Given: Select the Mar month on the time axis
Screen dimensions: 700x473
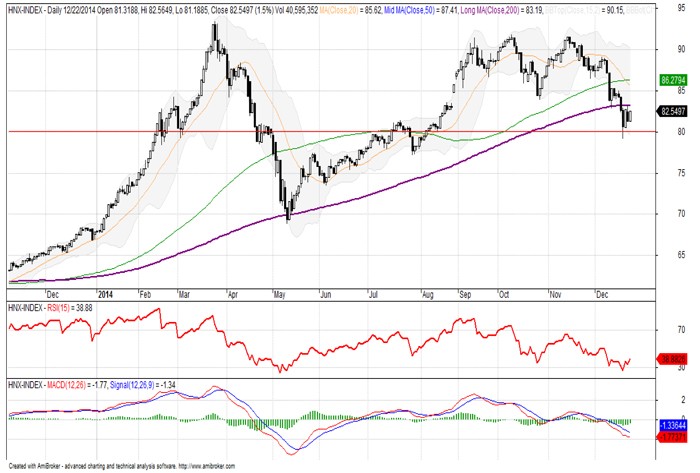Looking at the screenshot, I should pos(187,295).
